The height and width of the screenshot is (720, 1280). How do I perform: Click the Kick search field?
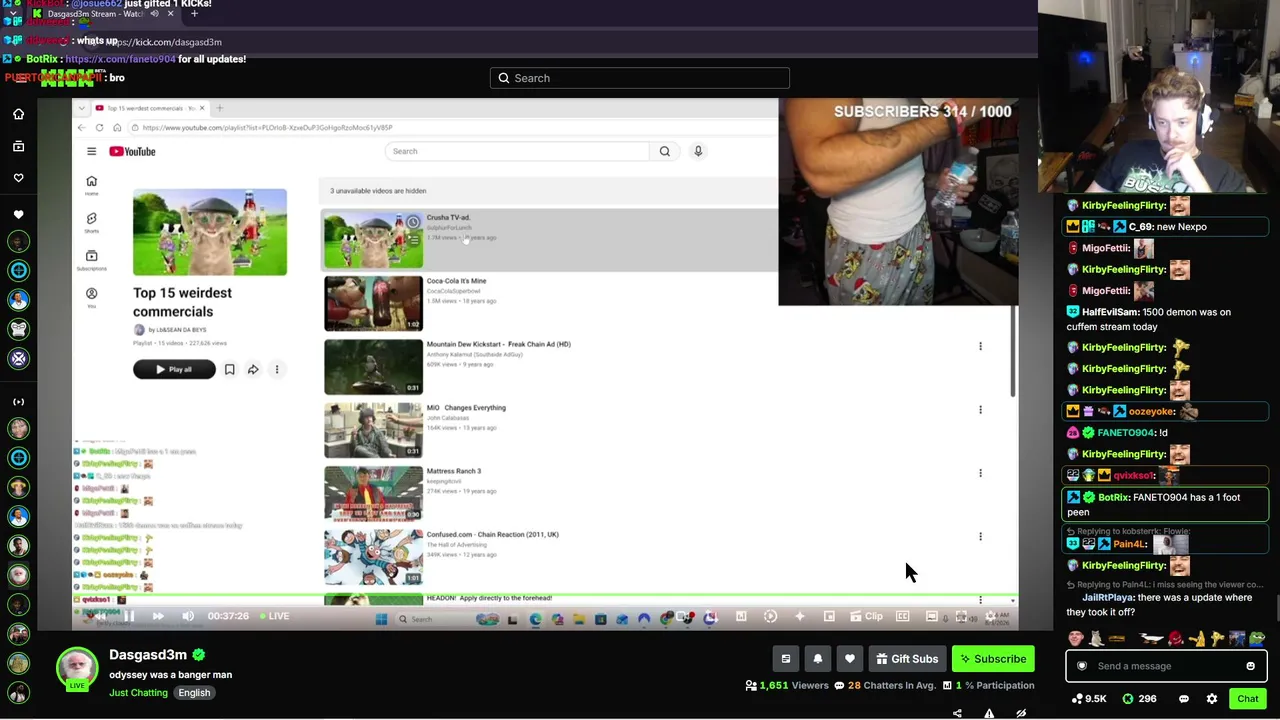point(640,78)
